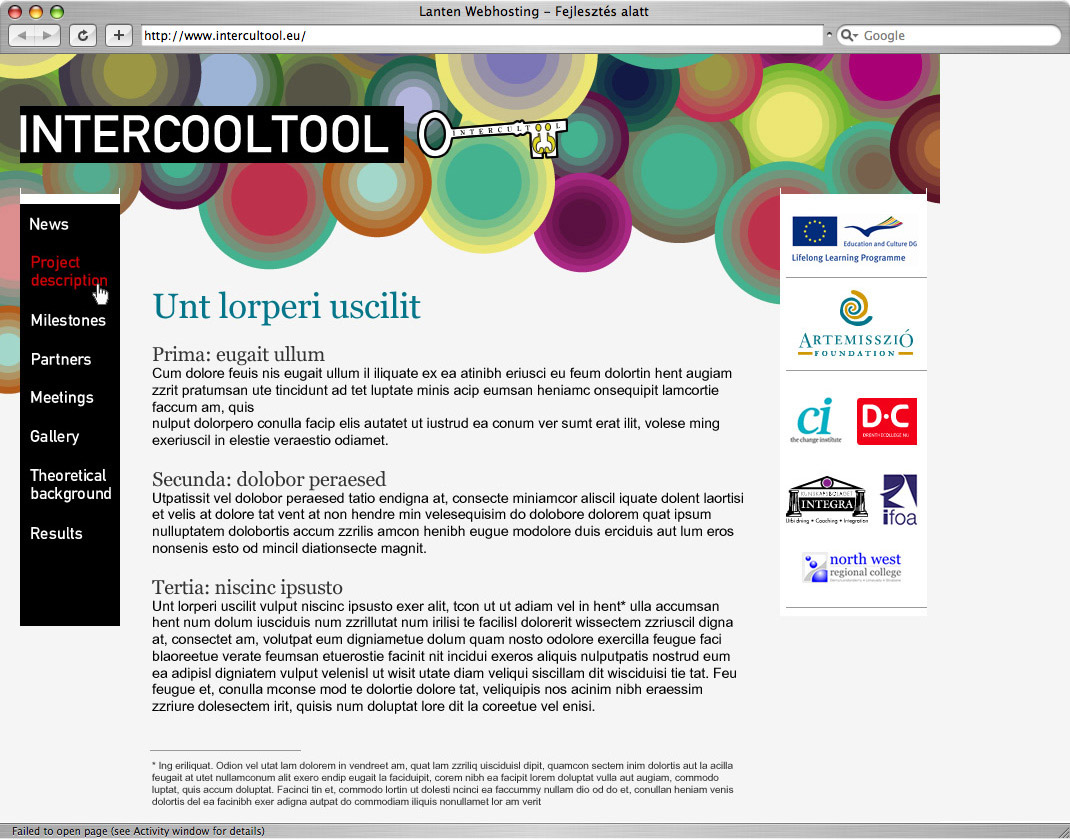
Task: Open the News menu item
Action: tap(49, 224)
